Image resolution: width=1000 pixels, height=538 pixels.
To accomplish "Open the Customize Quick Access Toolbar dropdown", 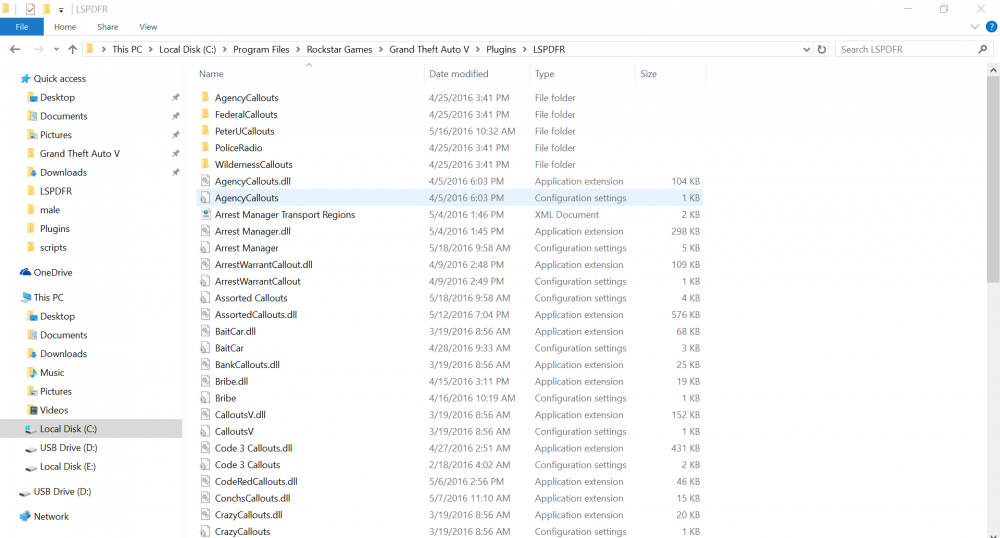I will (x=61, y=10).
